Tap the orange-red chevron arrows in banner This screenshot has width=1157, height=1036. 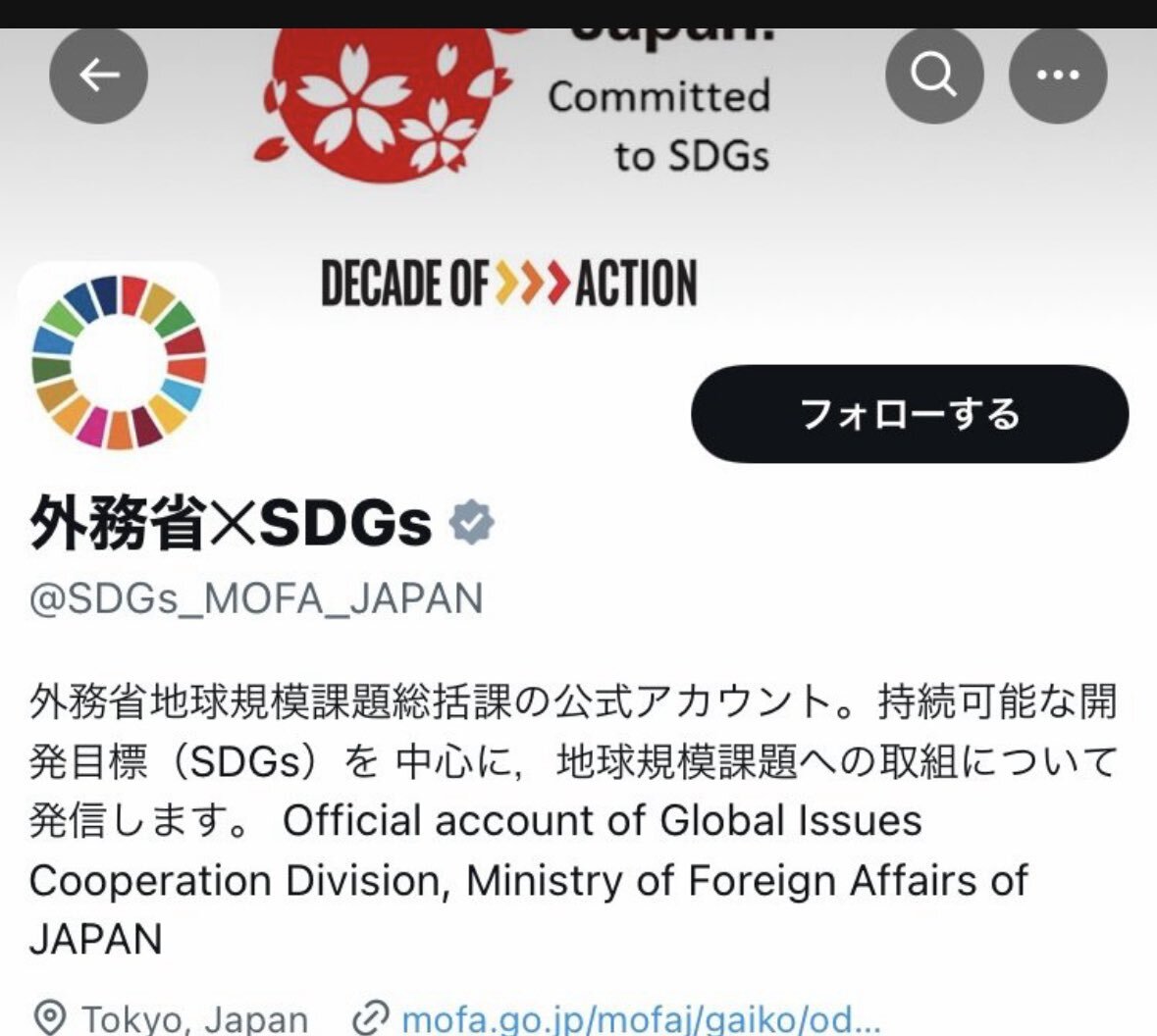[533, 282]
